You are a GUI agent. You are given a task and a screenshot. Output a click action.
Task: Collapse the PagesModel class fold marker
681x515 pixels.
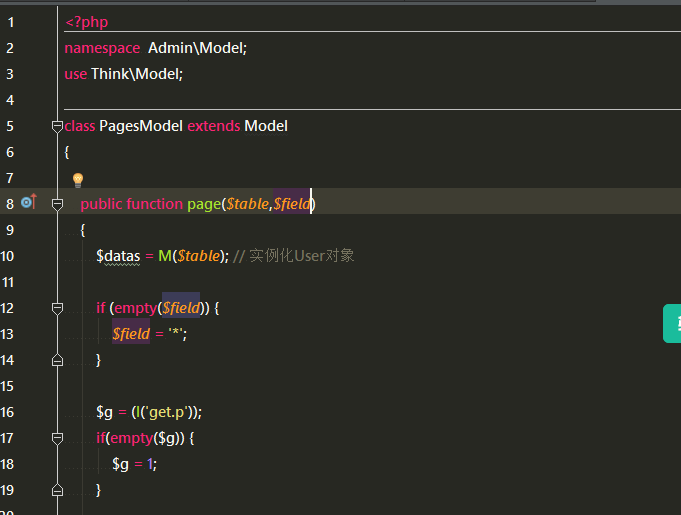pyautogui.click(x=57, y=126)
